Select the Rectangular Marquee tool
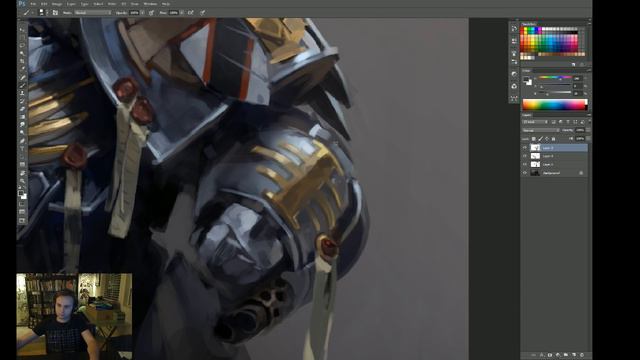 tap(22, 38)
